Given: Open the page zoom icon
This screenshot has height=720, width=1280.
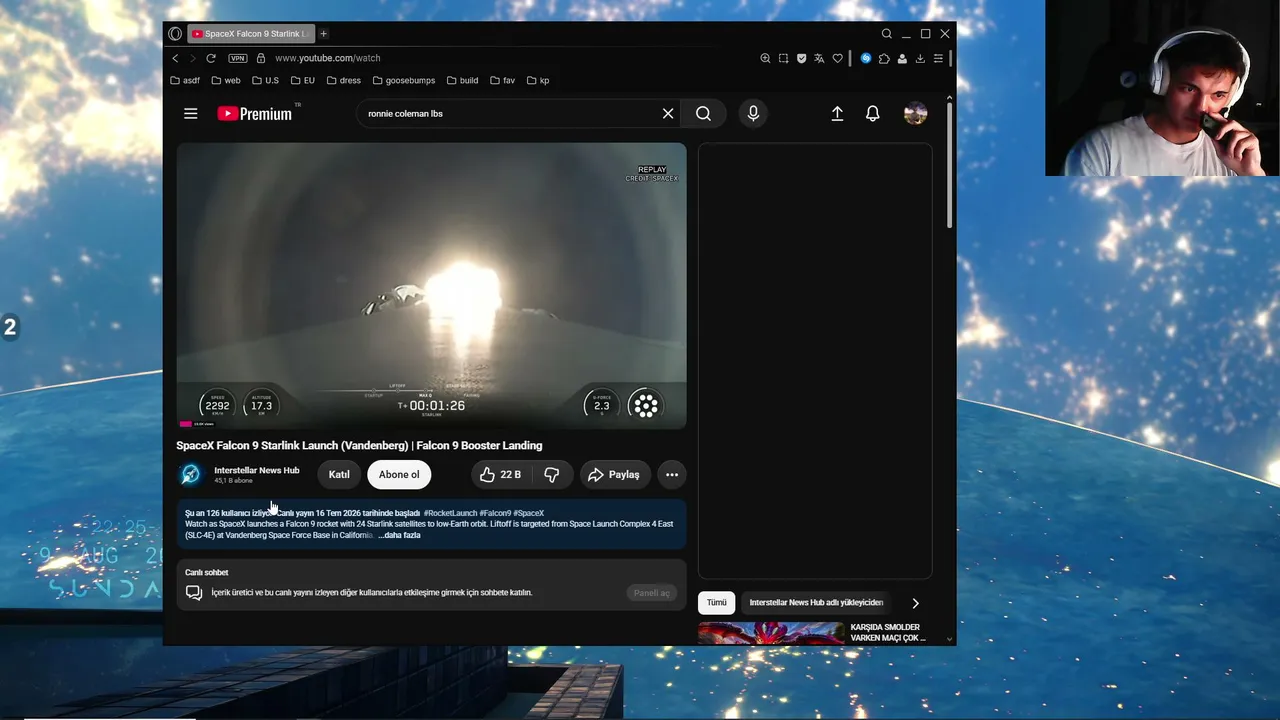Looking at the screenshot, I should [765, 59].
